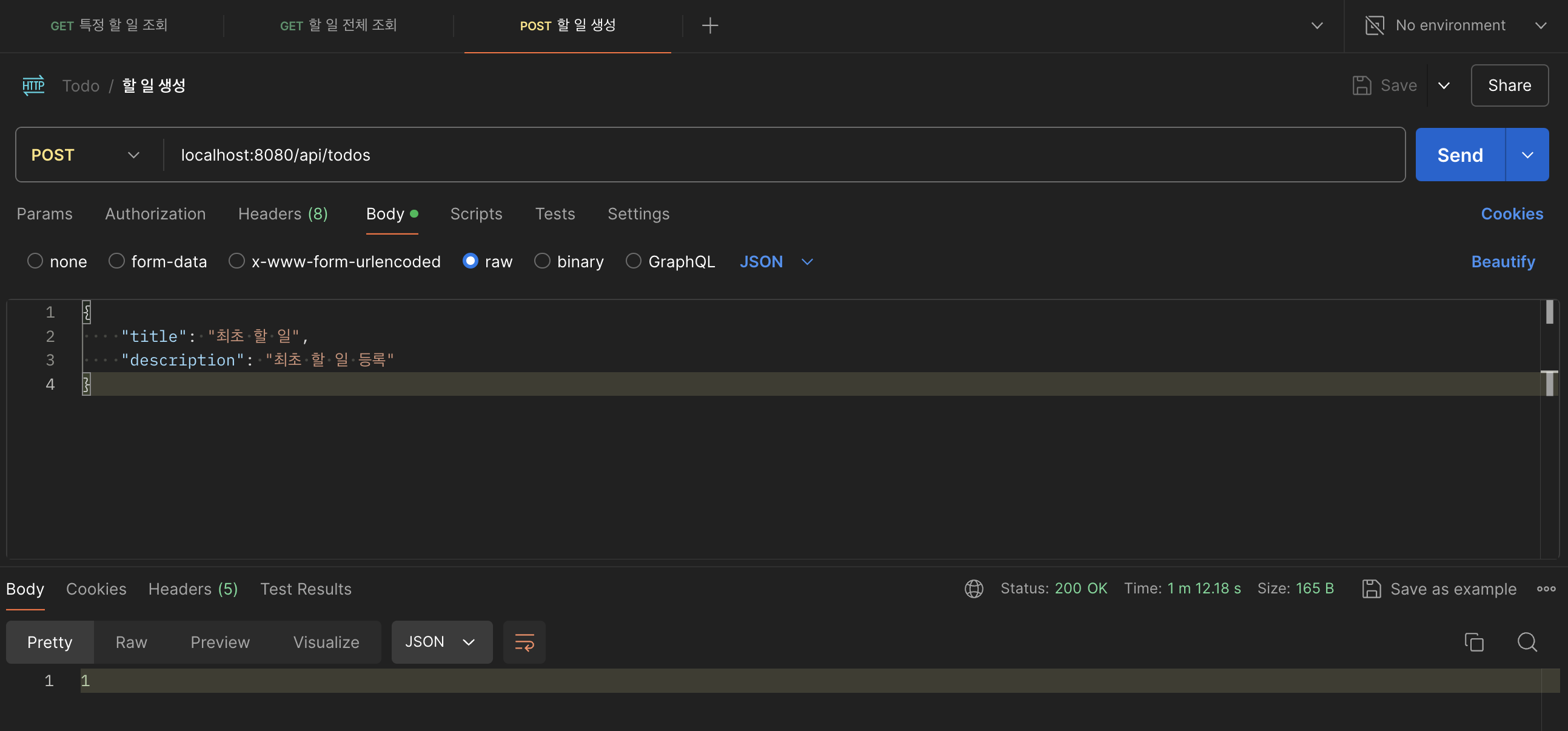
Task: Click the plus icon to open new tab
Action: point(710,25)
